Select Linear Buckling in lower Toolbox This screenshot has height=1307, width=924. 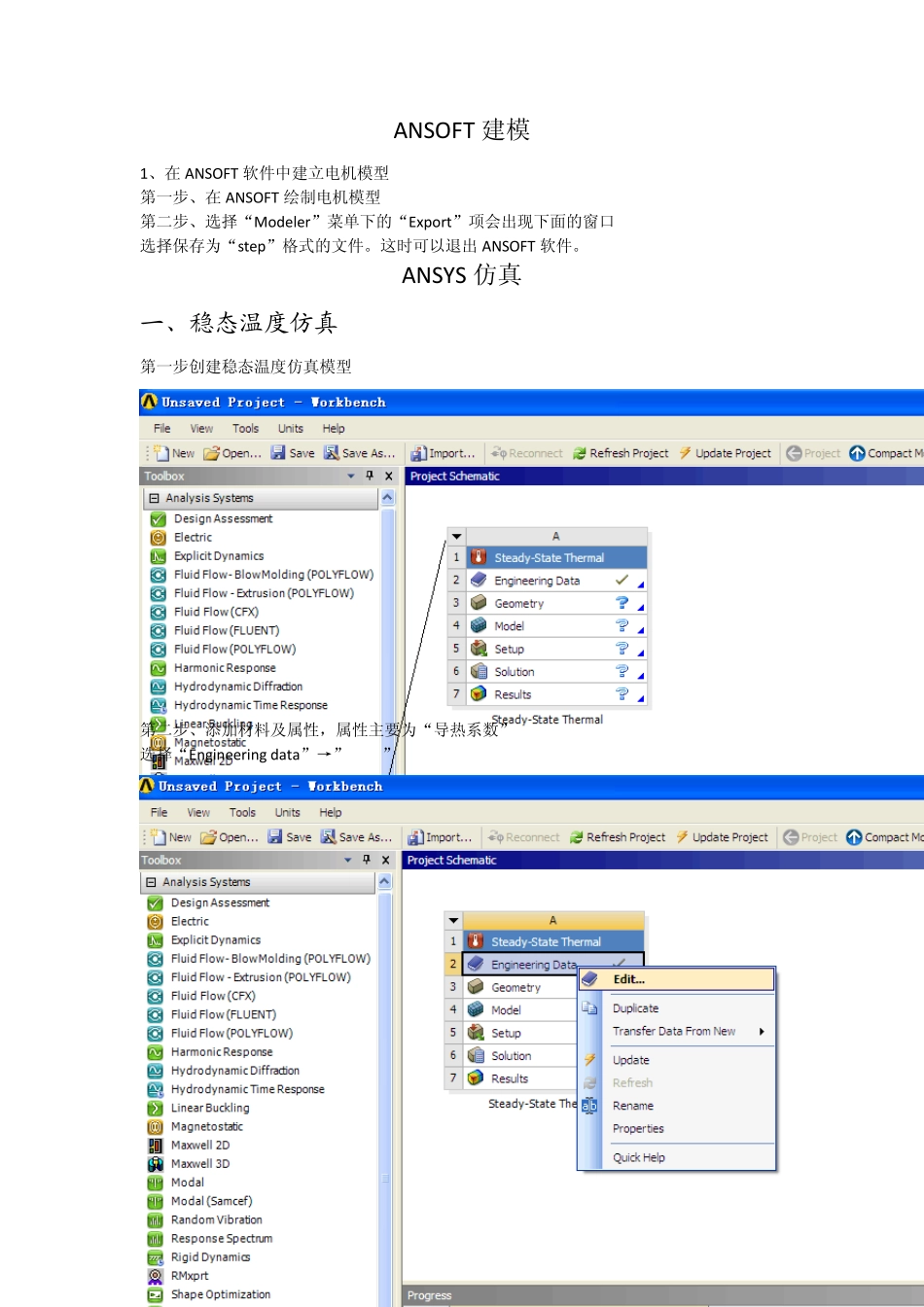210,1109
